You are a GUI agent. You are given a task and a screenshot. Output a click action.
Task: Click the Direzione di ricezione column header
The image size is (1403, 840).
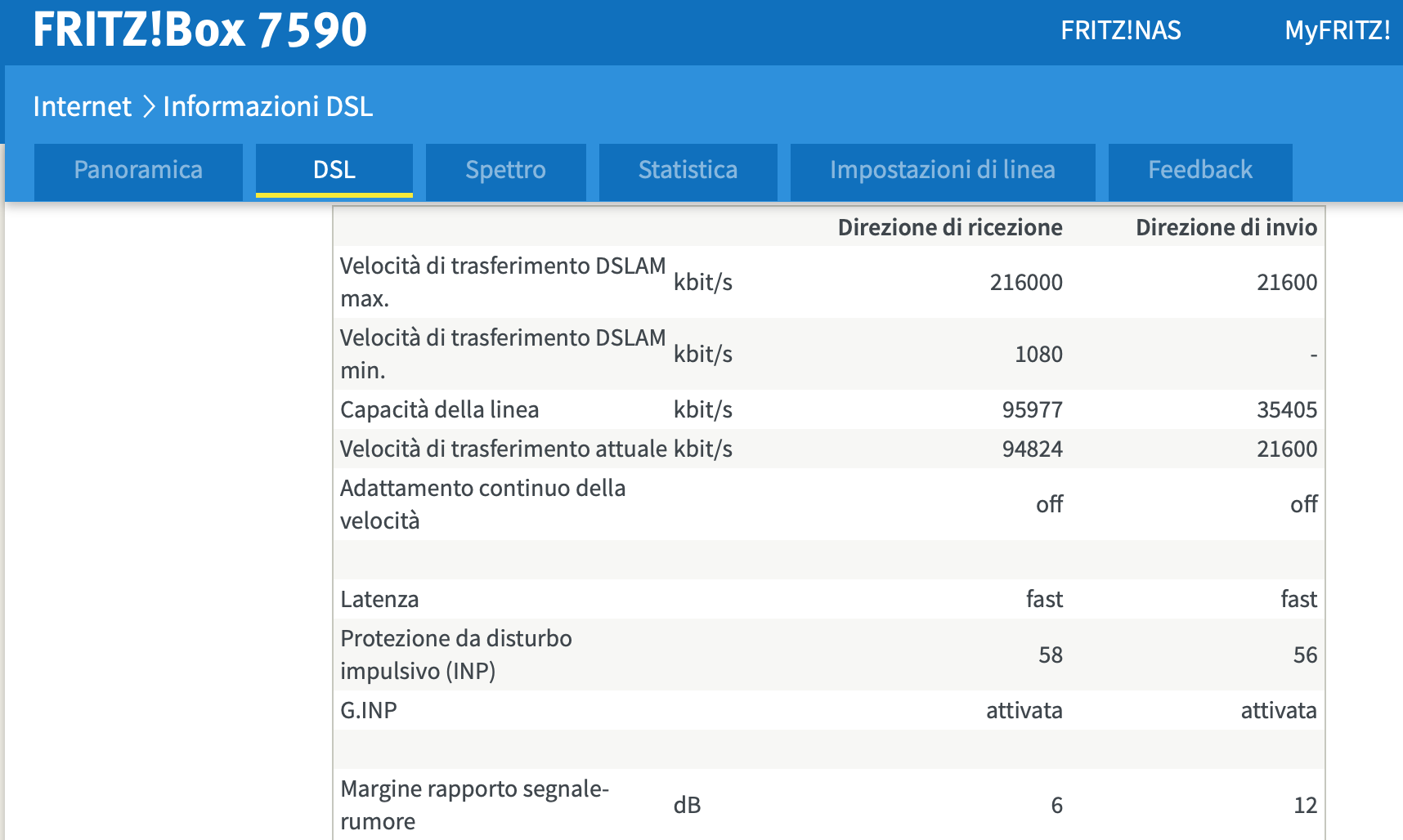coord(950,227)
